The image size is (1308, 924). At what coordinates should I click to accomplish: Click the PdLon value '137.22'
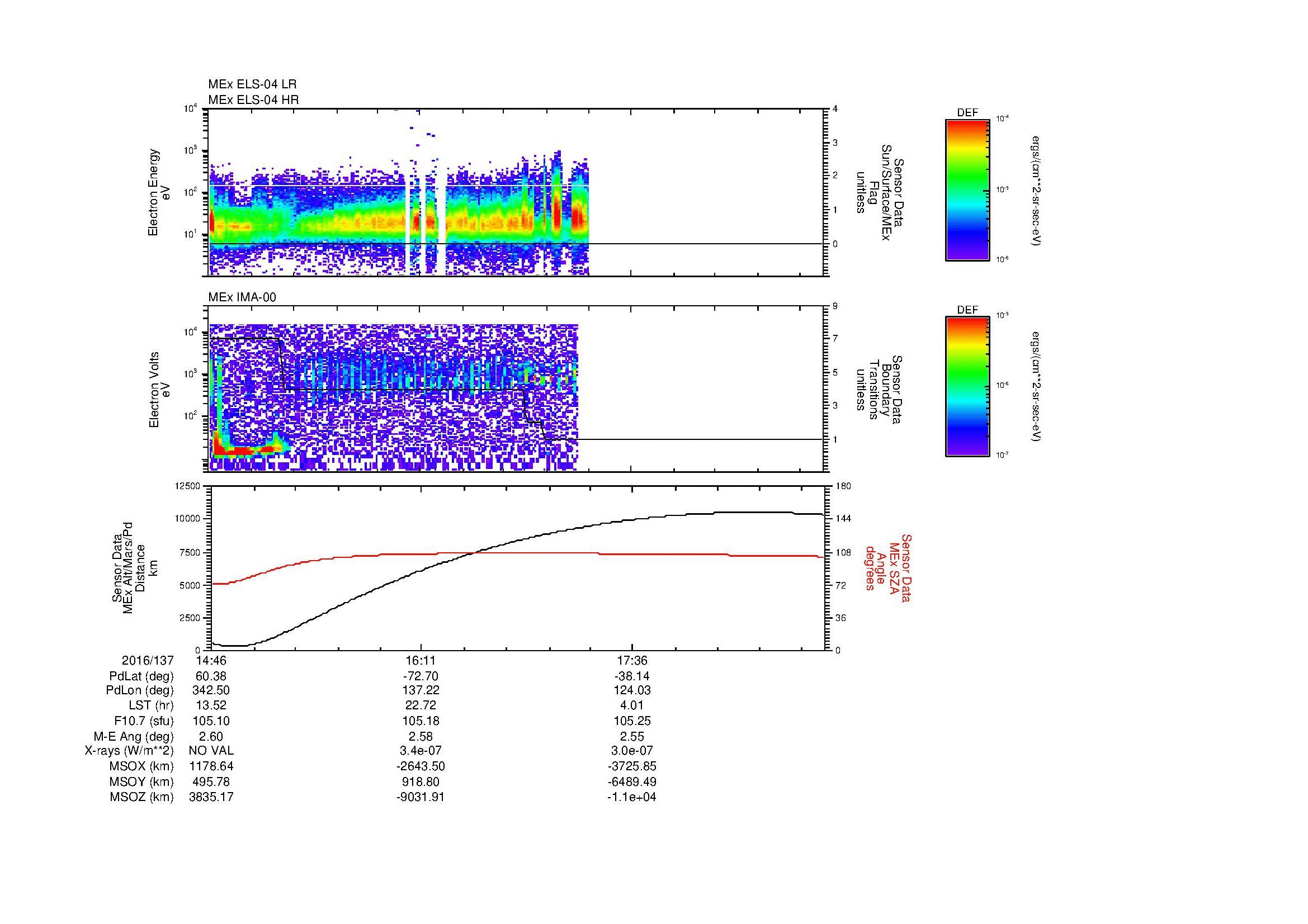pos(421,690)
